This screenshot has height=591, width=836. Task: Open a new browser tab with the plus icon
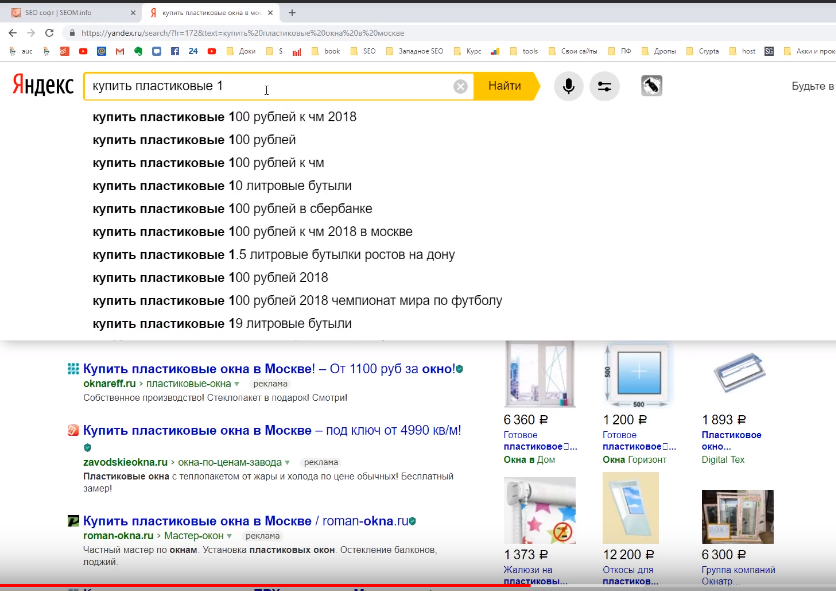(x=292, y=12)
